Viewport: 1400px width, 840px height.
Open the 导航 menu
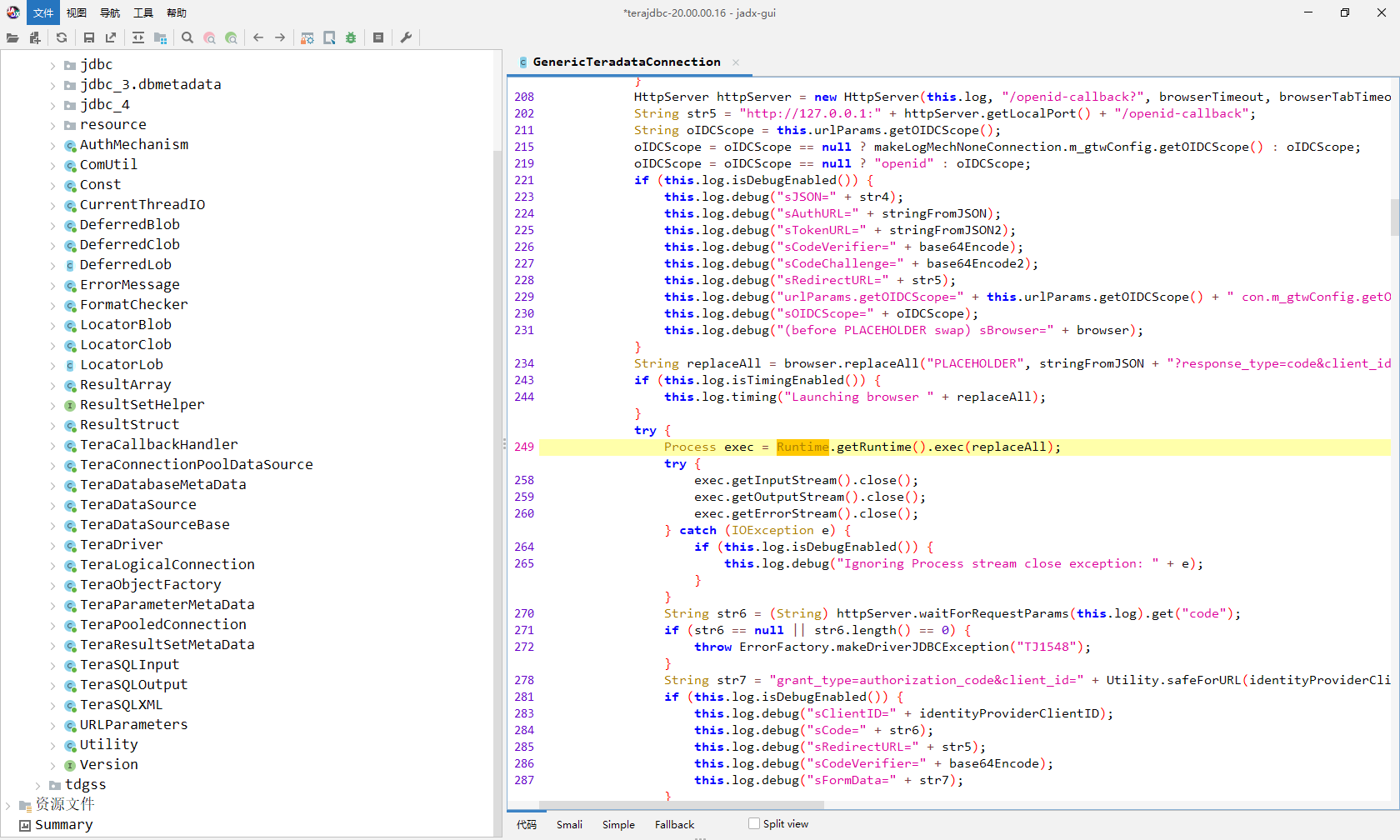[110, 12]
